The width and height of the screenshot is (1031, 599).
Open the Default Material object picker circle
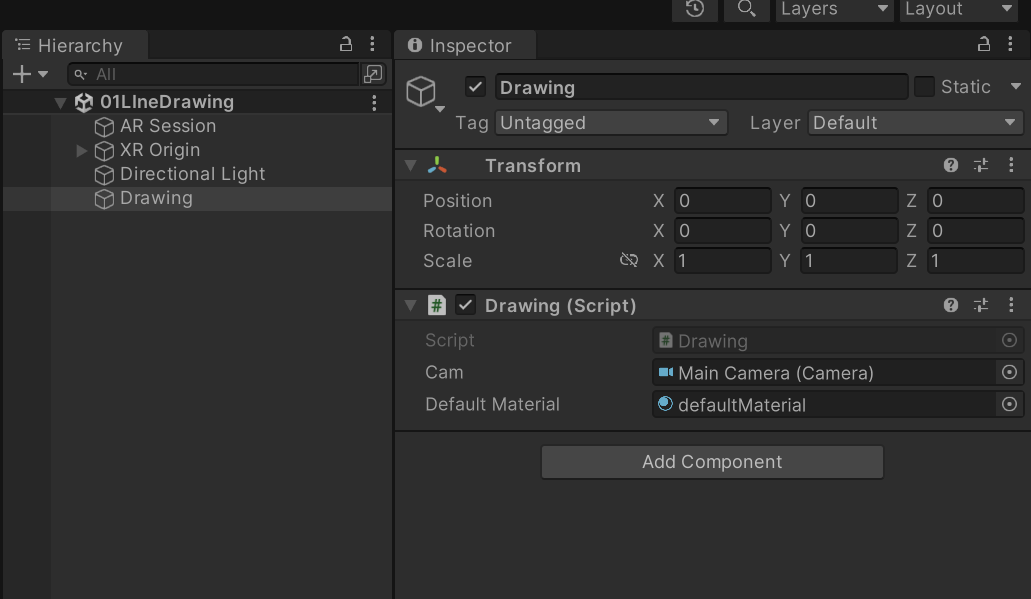[1009, 404]
